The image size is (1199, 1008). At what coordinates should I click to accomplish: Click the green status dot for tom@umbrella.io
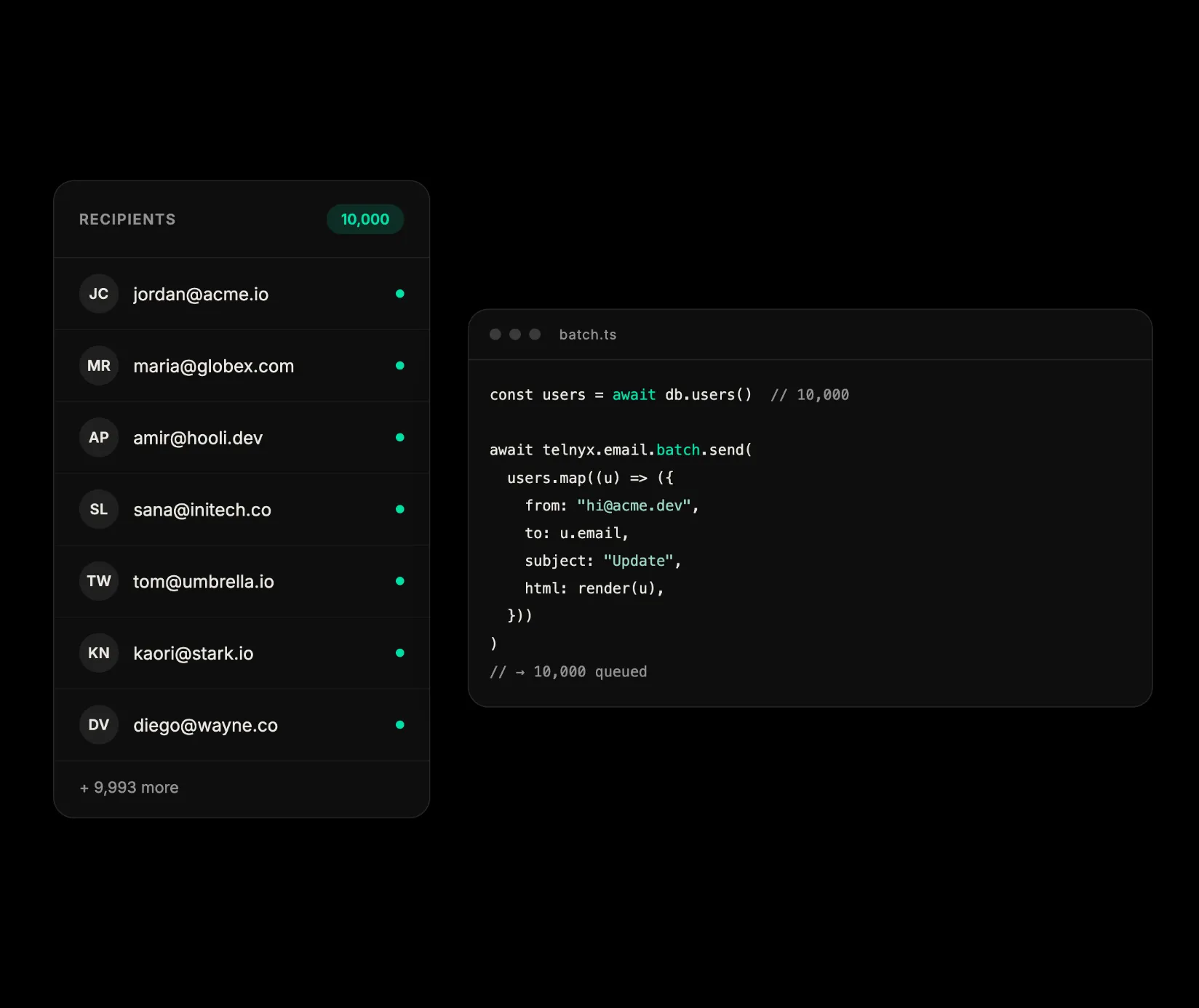tap(399, 581)
